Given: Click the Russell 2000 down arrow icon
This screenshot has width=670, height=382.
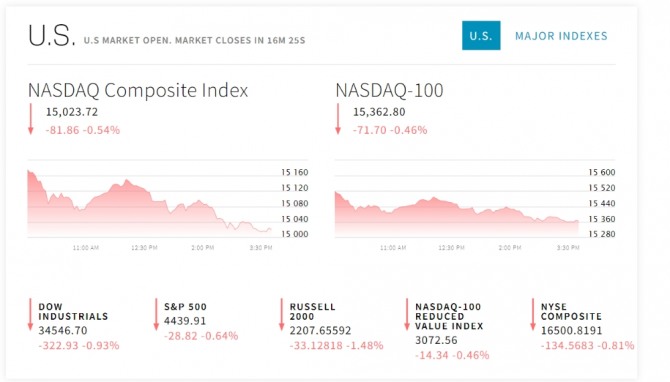Looking at the screenshot, I should (281, 314).
